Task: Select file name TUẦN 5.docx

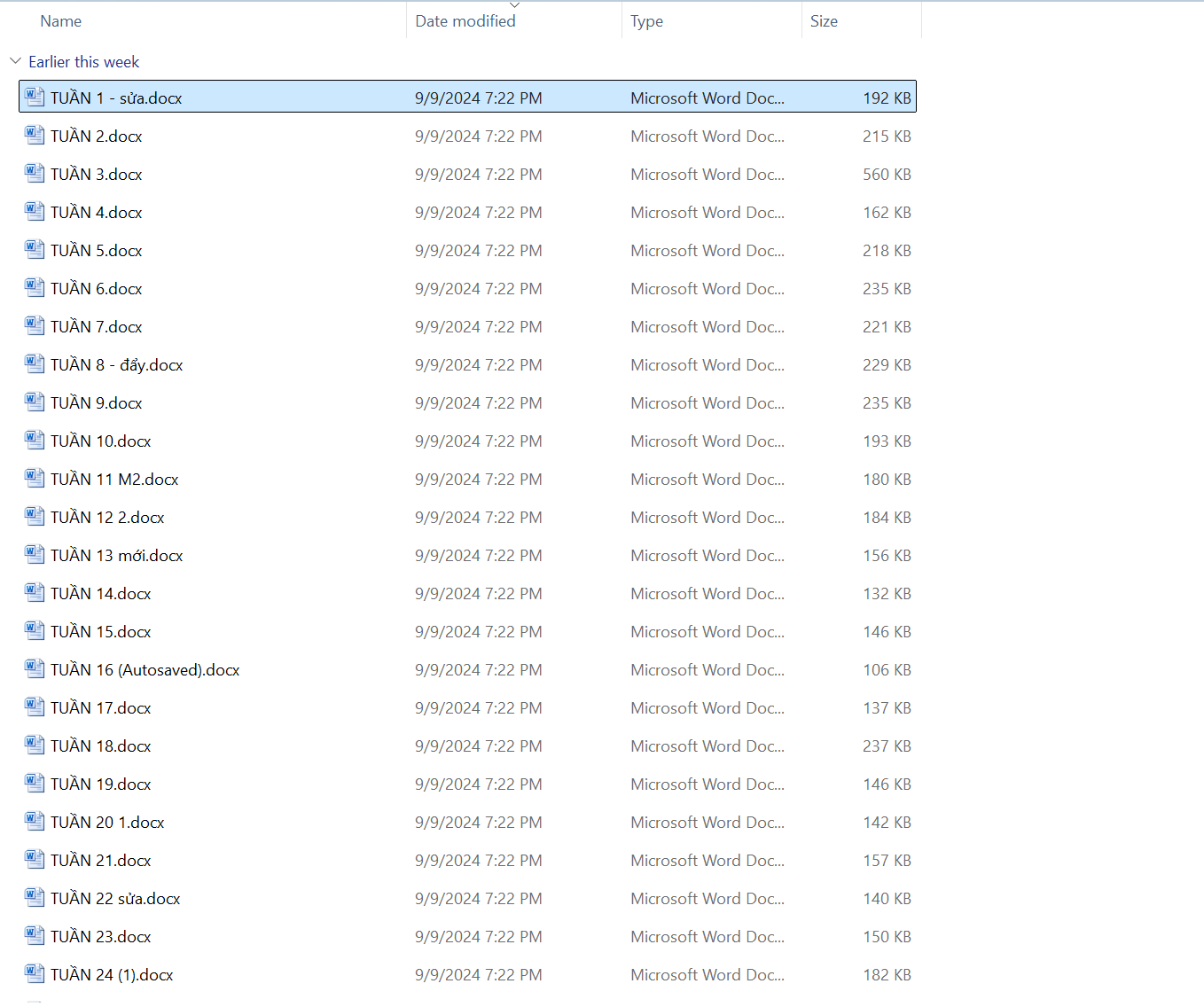Action: tap(97, 251)
